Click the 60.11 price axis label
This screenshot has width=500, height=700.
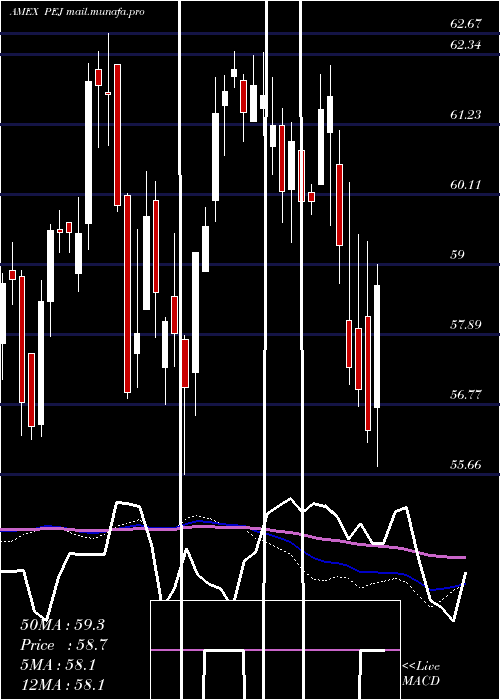(x=466, y=184)
